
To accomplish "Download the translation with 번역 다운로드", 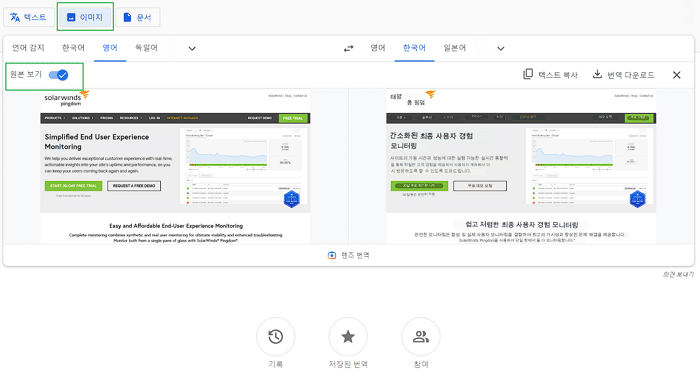I will 623,75.
